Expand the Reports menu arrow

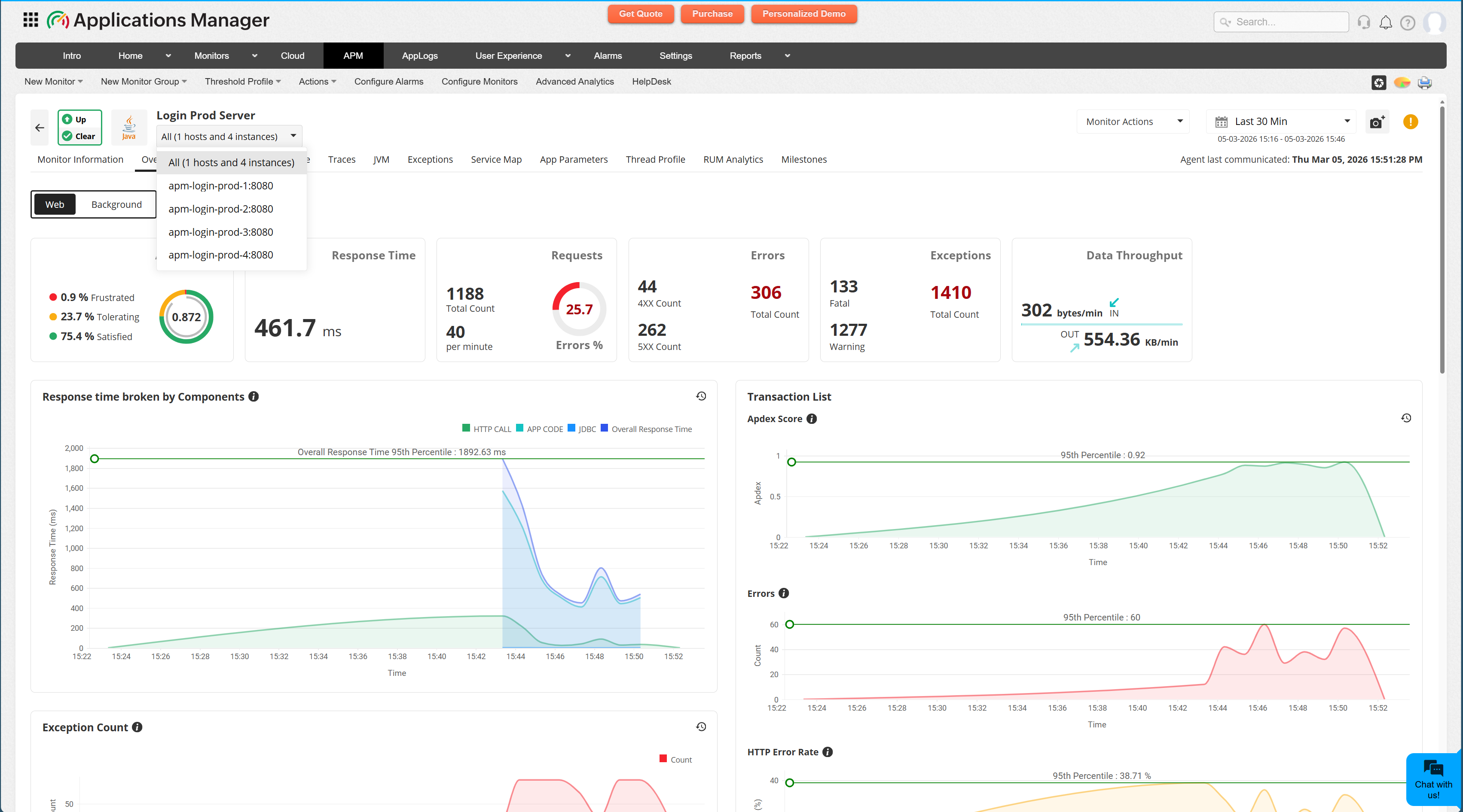click(787, 56)
